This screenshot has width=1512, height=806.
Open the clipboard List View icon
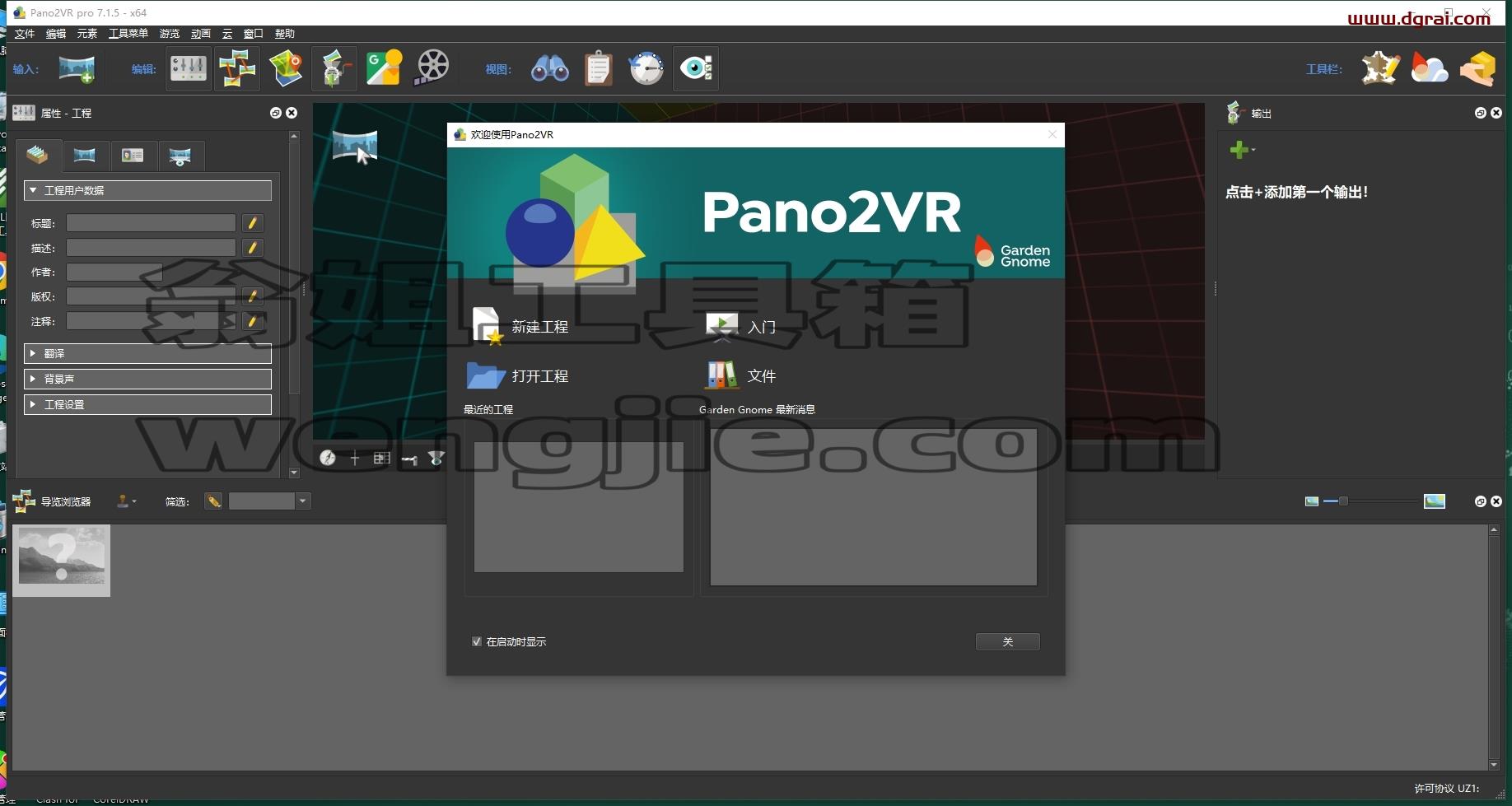point(599,68)
